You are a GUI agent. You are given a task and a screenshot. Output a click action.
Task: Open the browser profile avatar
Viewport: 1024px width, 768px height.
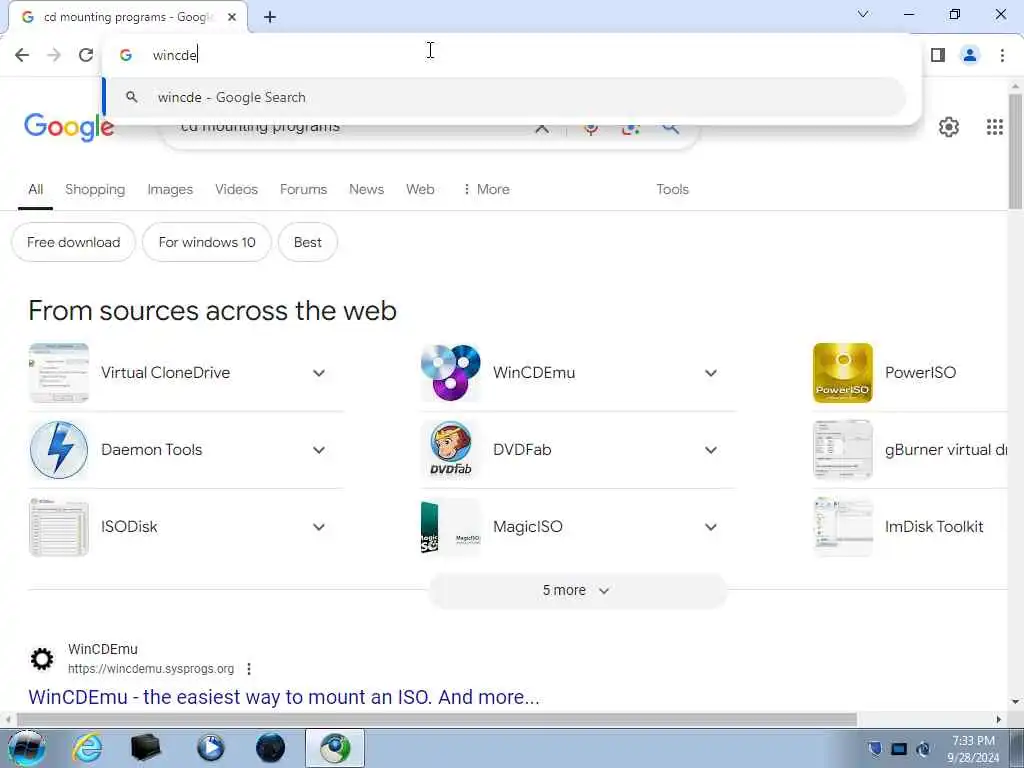[x=970, y=55]
